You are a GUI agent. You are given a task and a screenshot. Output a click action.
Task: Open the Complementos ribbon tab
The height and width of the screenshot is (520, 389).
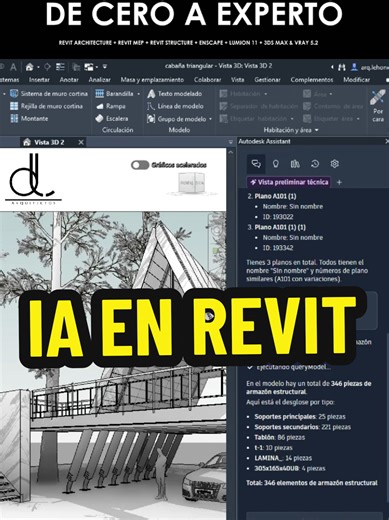pyautogui.click(x=312, y=80)
